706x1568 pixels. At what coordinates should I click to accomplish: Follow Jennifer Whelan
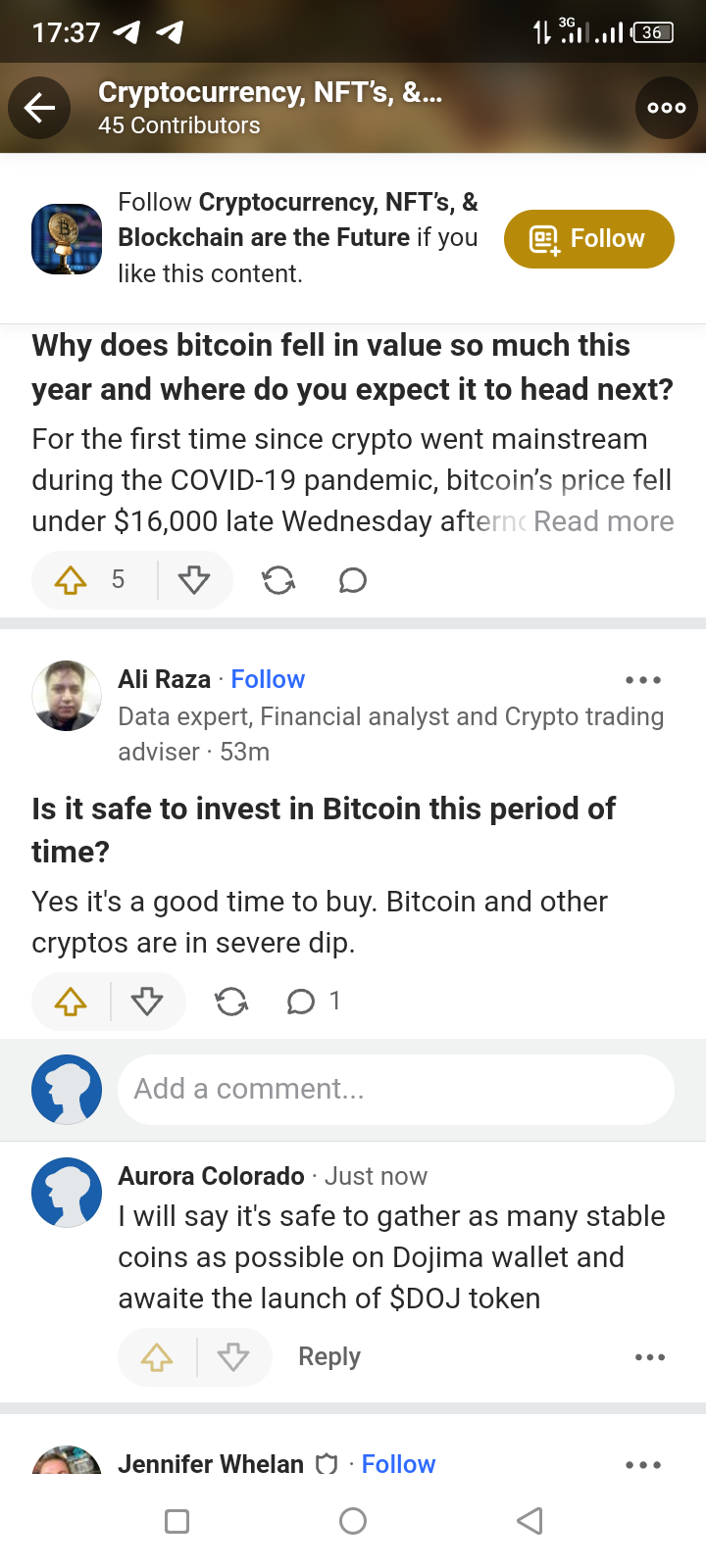coord(398,1464)
